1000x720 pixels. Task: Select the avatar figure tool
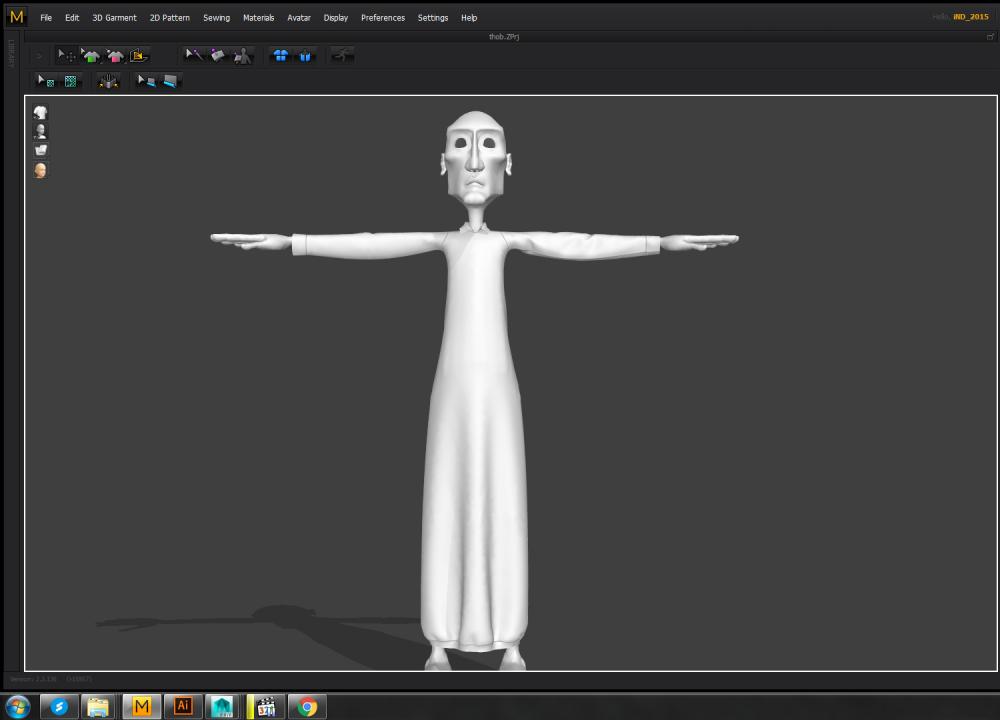(243, 56)
